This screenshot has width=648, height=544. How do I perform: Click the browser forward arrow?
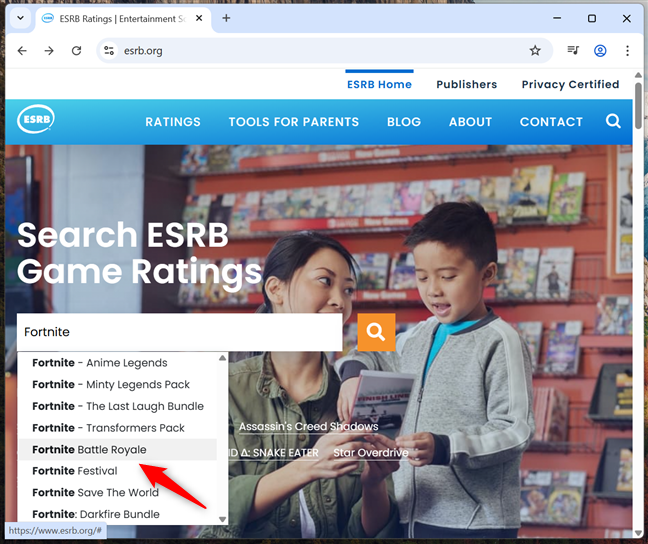pos(49,51)
